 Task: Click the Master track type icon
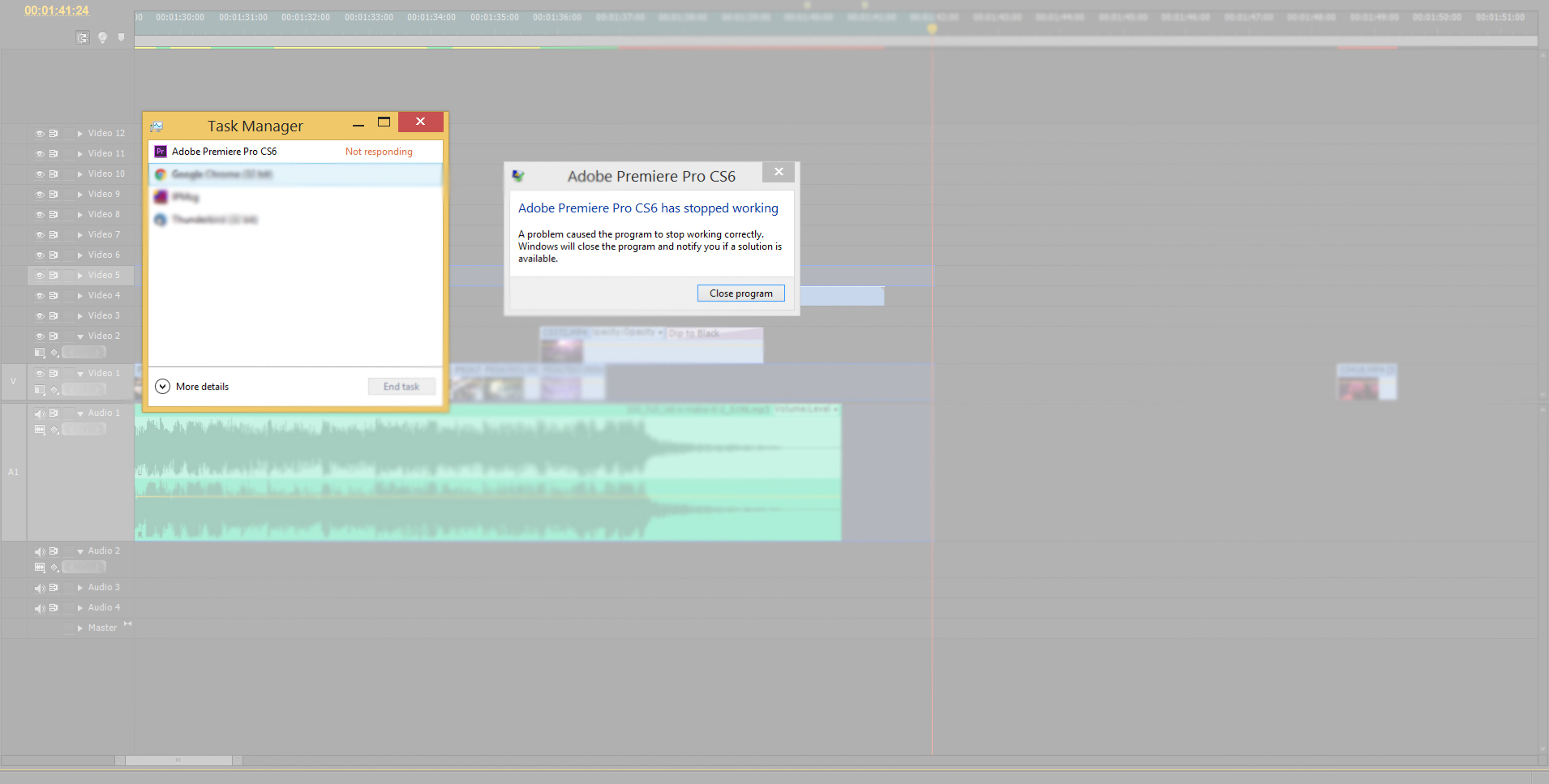tap(127, 623)
